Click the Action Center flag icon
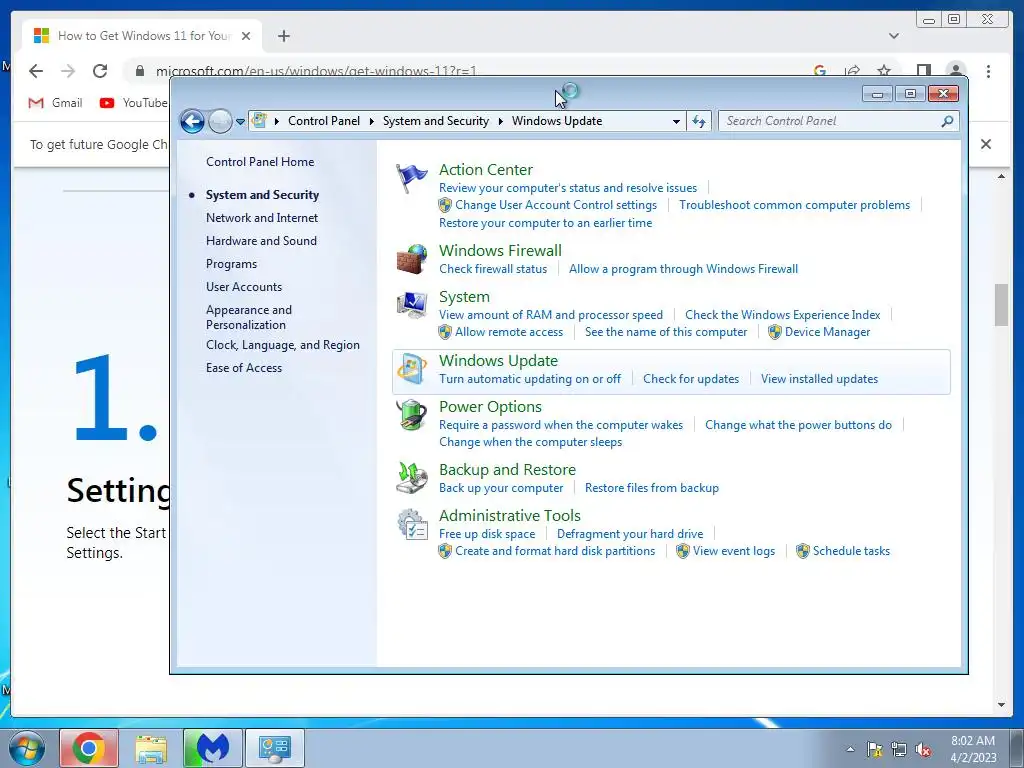Image resolution: width=1024 pixels, height=768 pixels. click(x=411, y=178)
